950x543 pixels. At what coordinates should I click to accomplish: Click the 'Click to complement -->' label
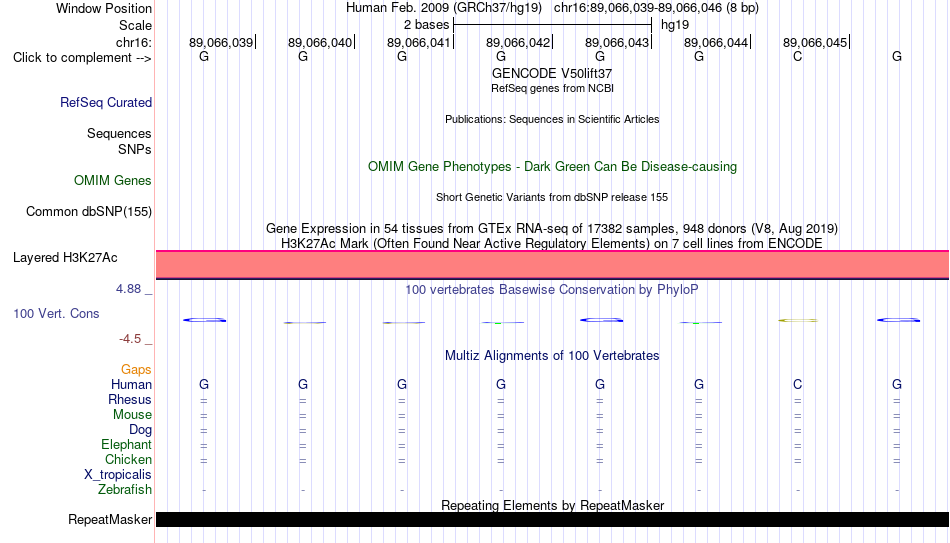(x=82, y=58)
